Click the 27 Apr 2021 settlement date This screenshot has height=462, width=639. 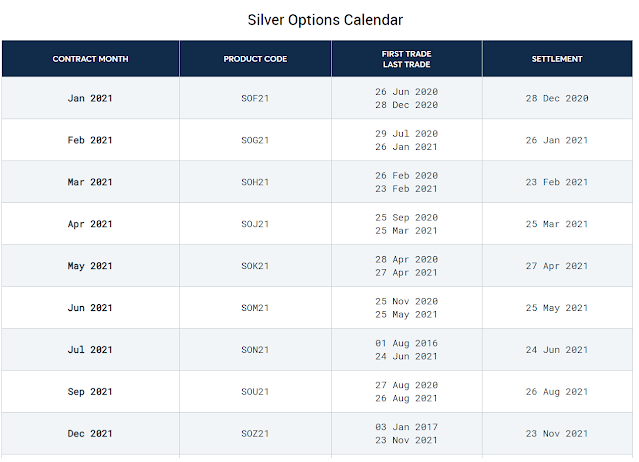(x=557, y=266)
